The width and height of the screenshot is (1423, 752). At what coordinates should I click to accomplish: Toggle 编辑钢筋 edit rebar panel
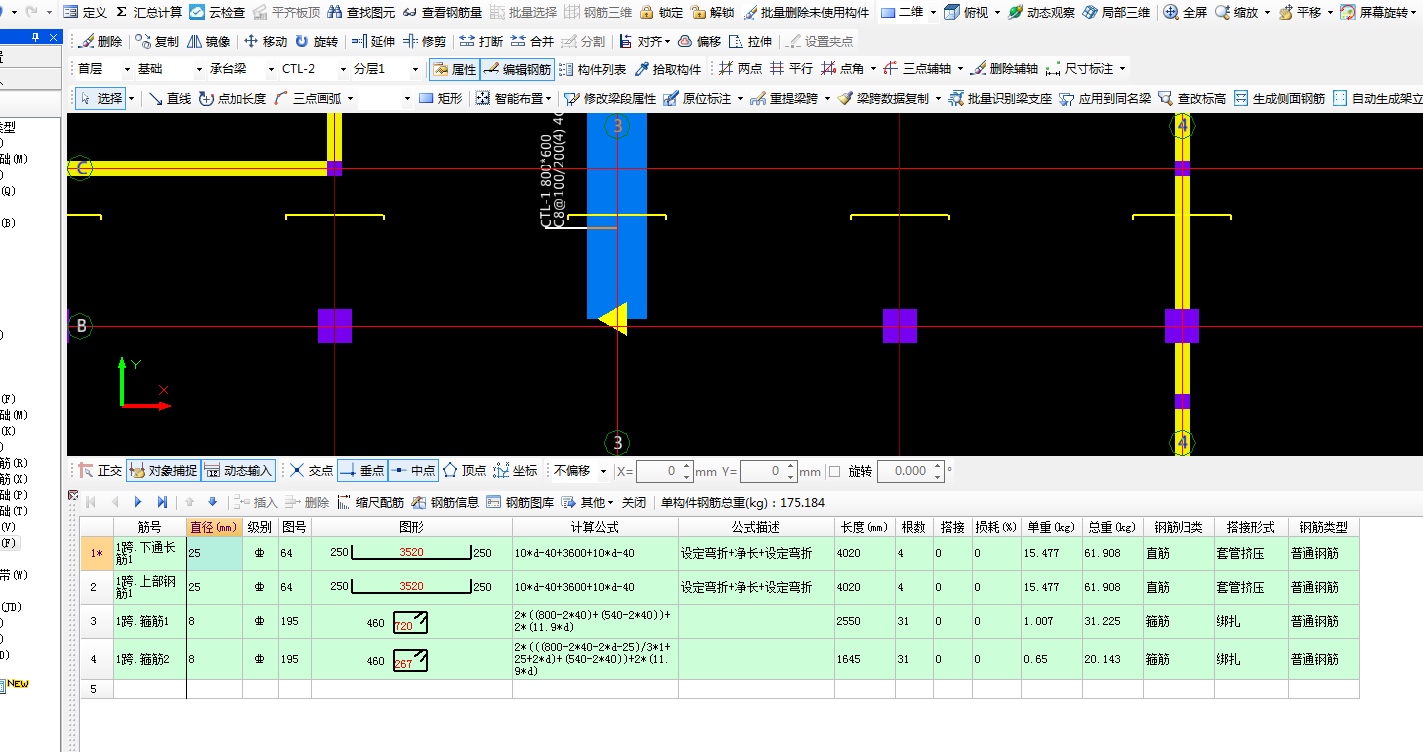pyautogui.click(x=517, y=69)
